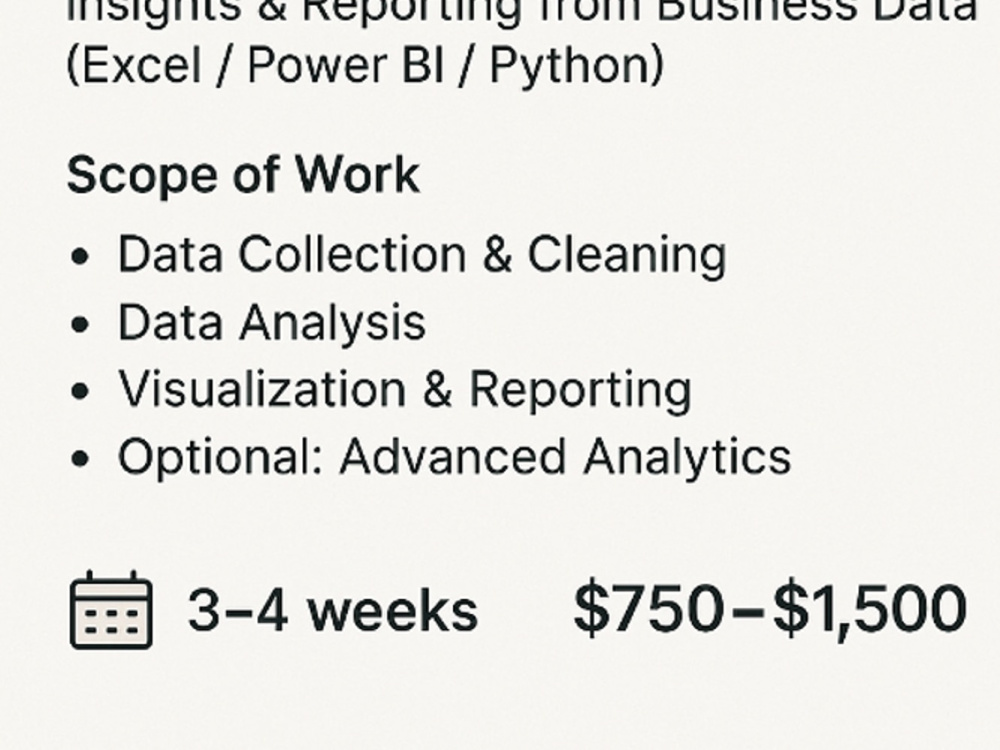This screenshot has height=750, width=1000.
Task: Click the bullet before Visualization & Reporting
Action: click(80, 392)
